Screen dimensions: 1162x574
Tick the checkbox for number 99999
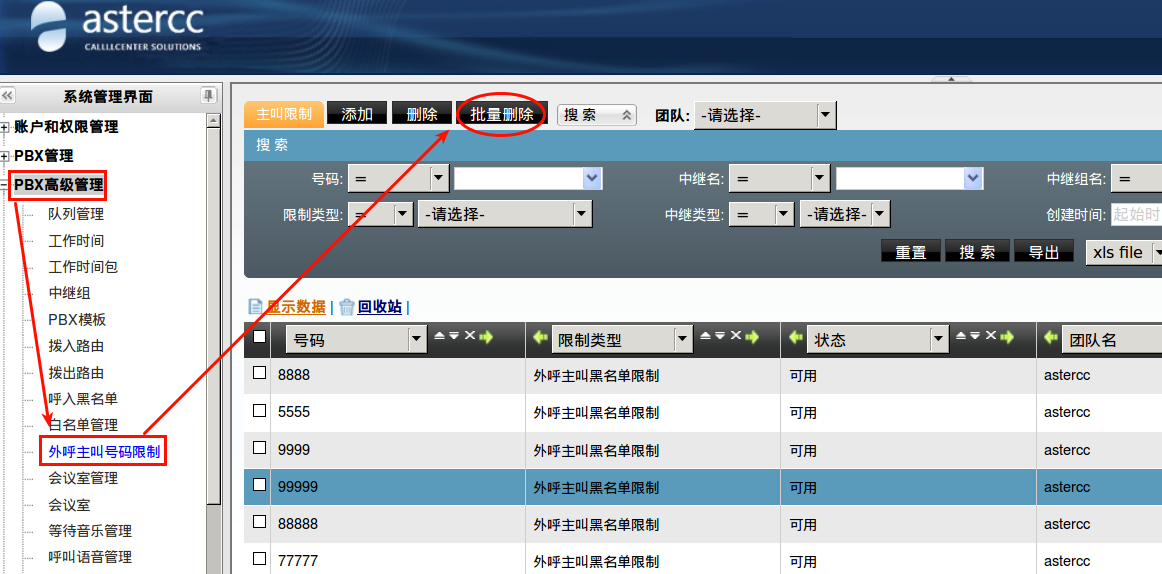point(259,485)
